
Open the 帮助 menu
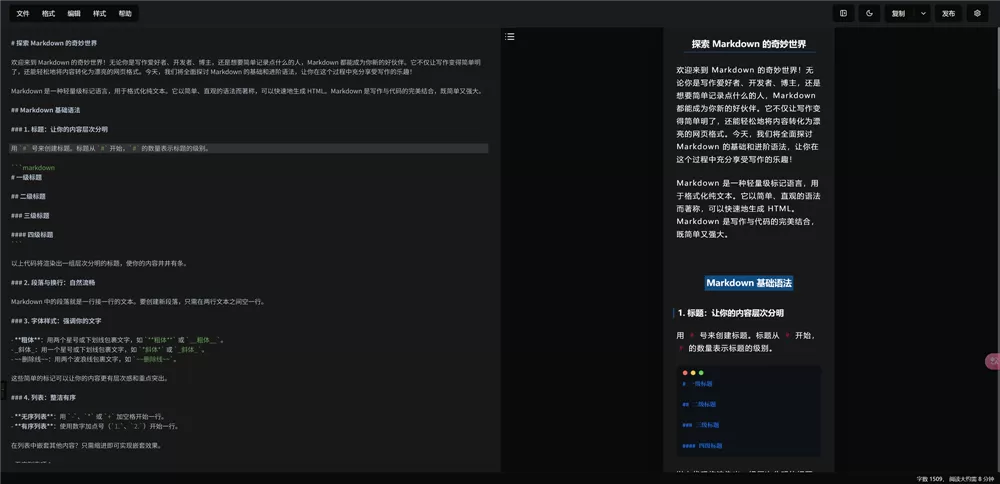pos(125,14)
